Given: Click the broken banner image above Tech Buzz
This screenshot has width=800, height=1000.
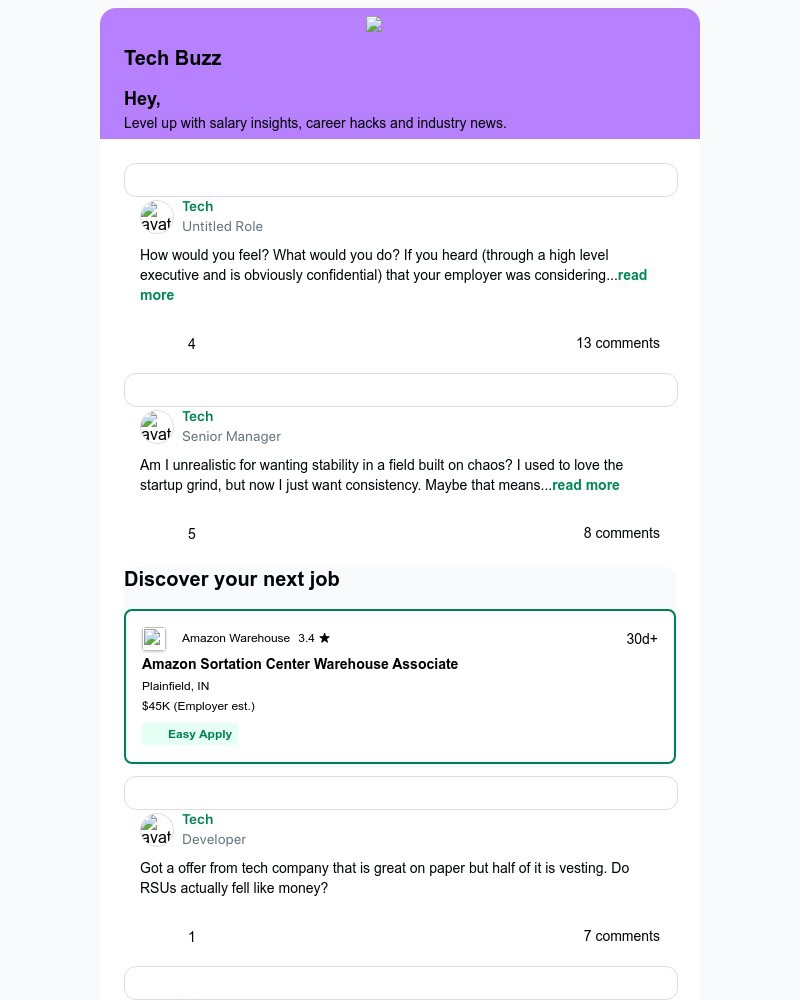Looking at the screenshot, I should [x=374, y=24].
